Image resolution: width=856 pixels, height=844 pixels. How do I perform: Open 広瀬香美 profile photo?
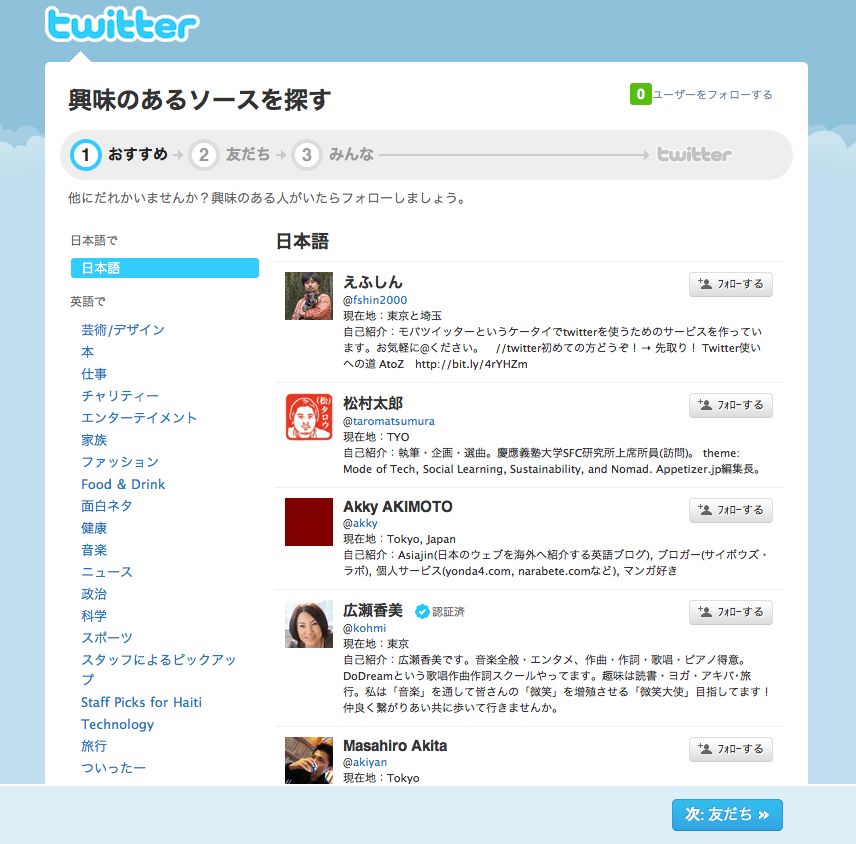pos(309,624)
